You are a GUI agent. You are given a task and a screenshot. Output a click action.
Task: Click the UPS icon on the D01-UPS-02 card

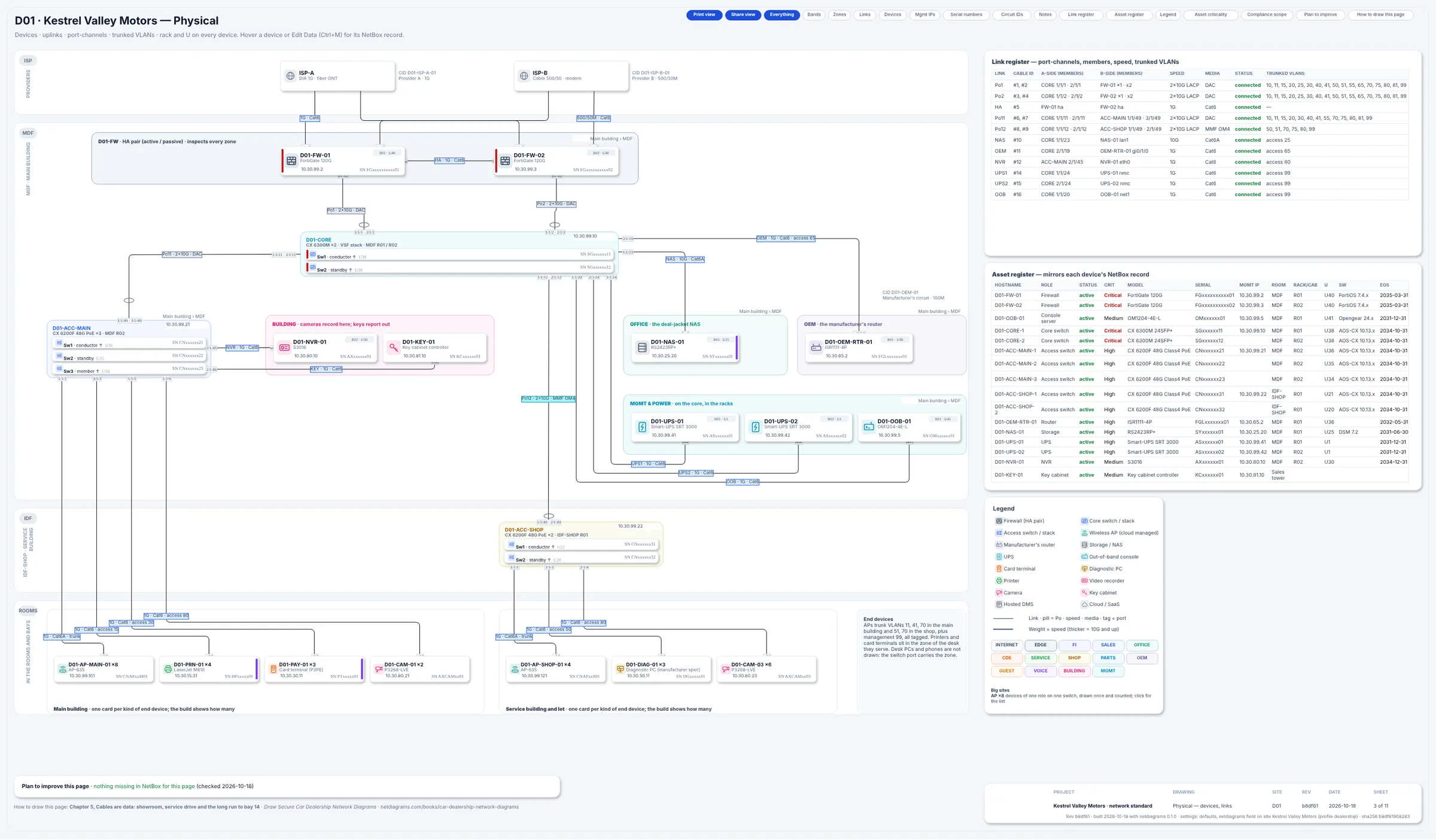tap(755, 427)
